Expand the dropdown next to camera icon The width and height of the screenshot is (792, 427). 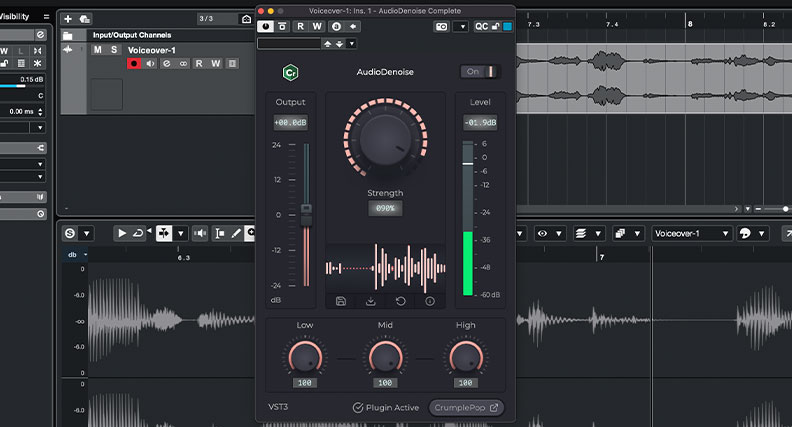tap(461, 26)
